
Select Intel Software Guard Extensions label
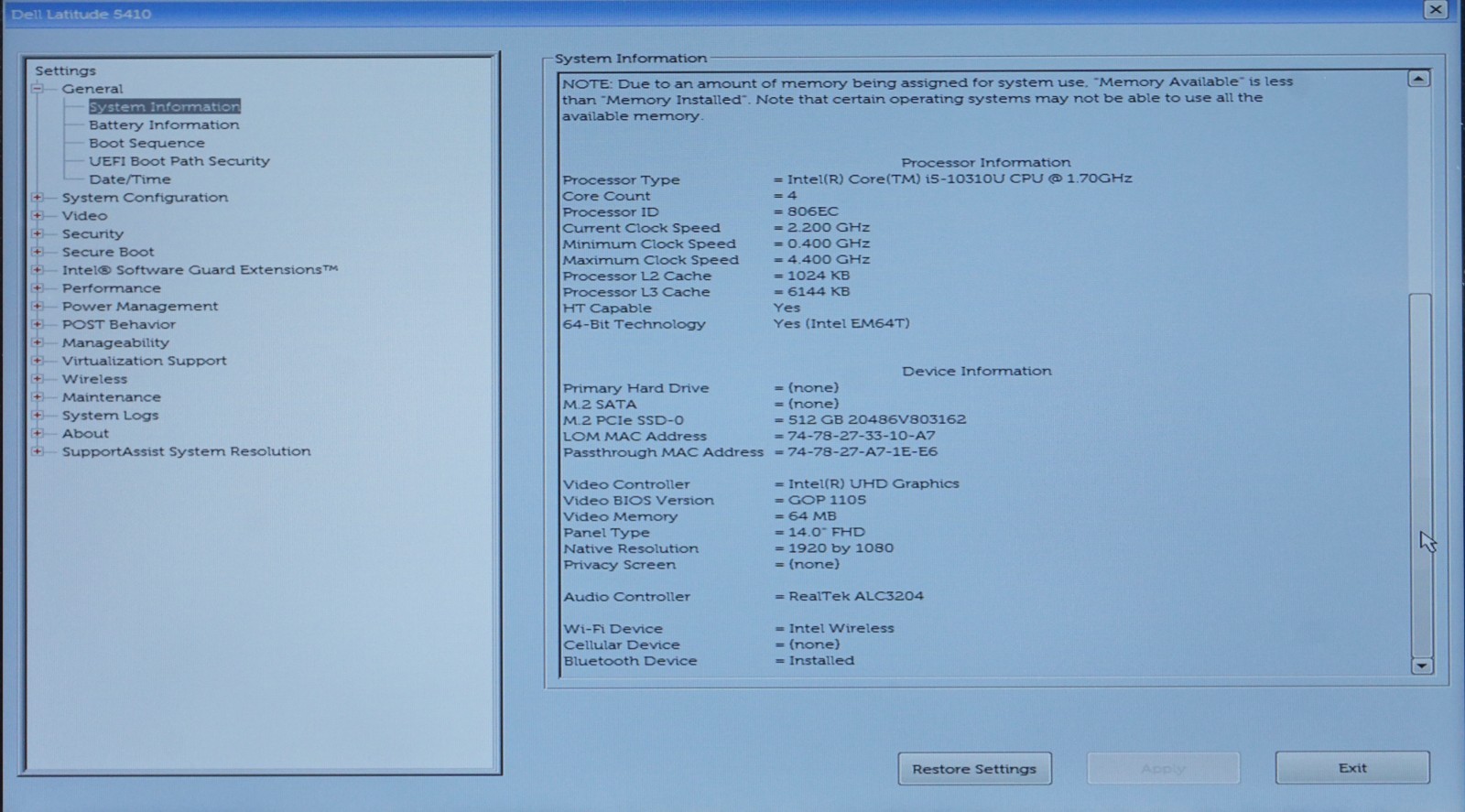[x=200, y=270]
